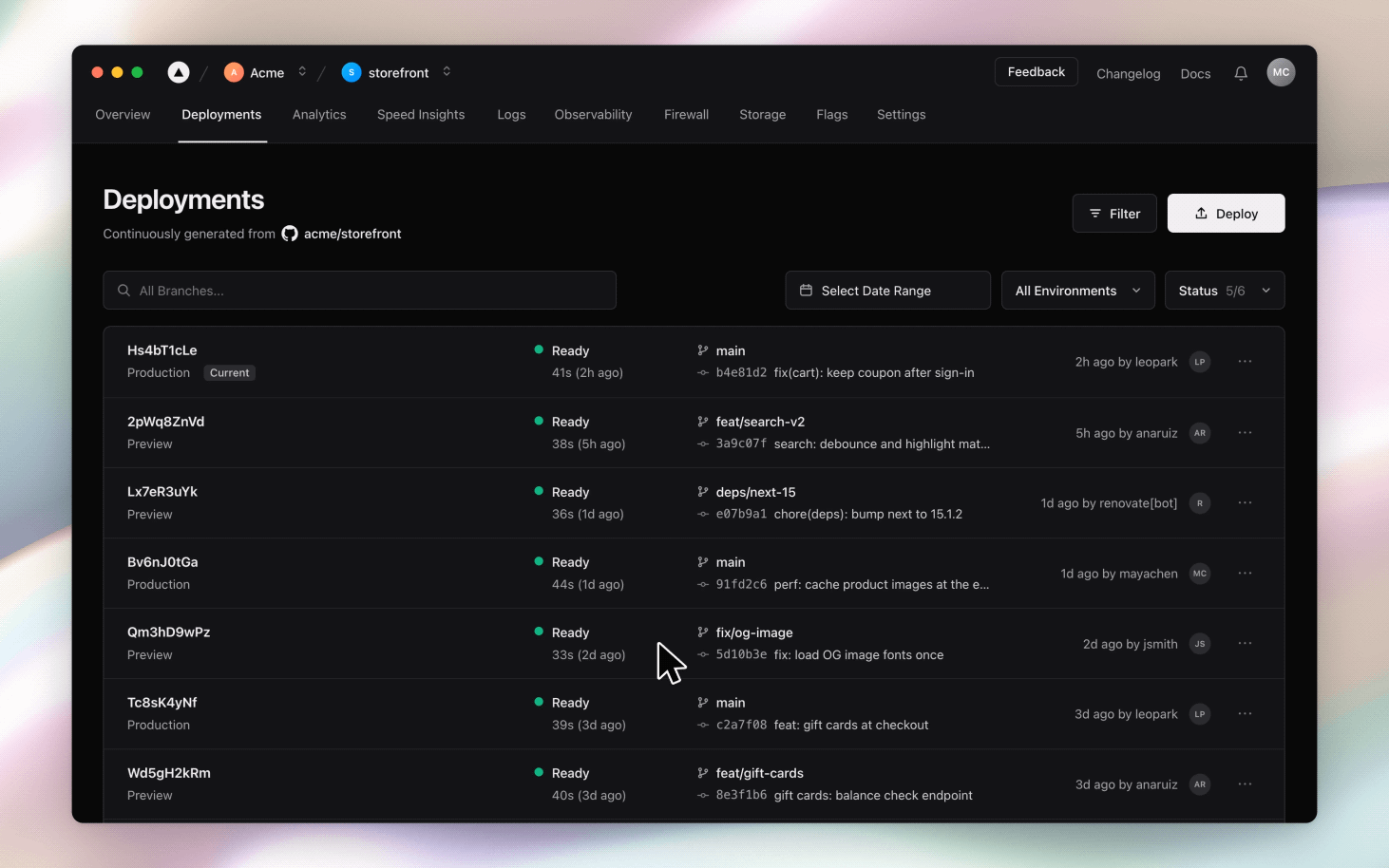
Task: Open more options for Bv6nJ0tGa deployment
Action: coord(1245,574)
